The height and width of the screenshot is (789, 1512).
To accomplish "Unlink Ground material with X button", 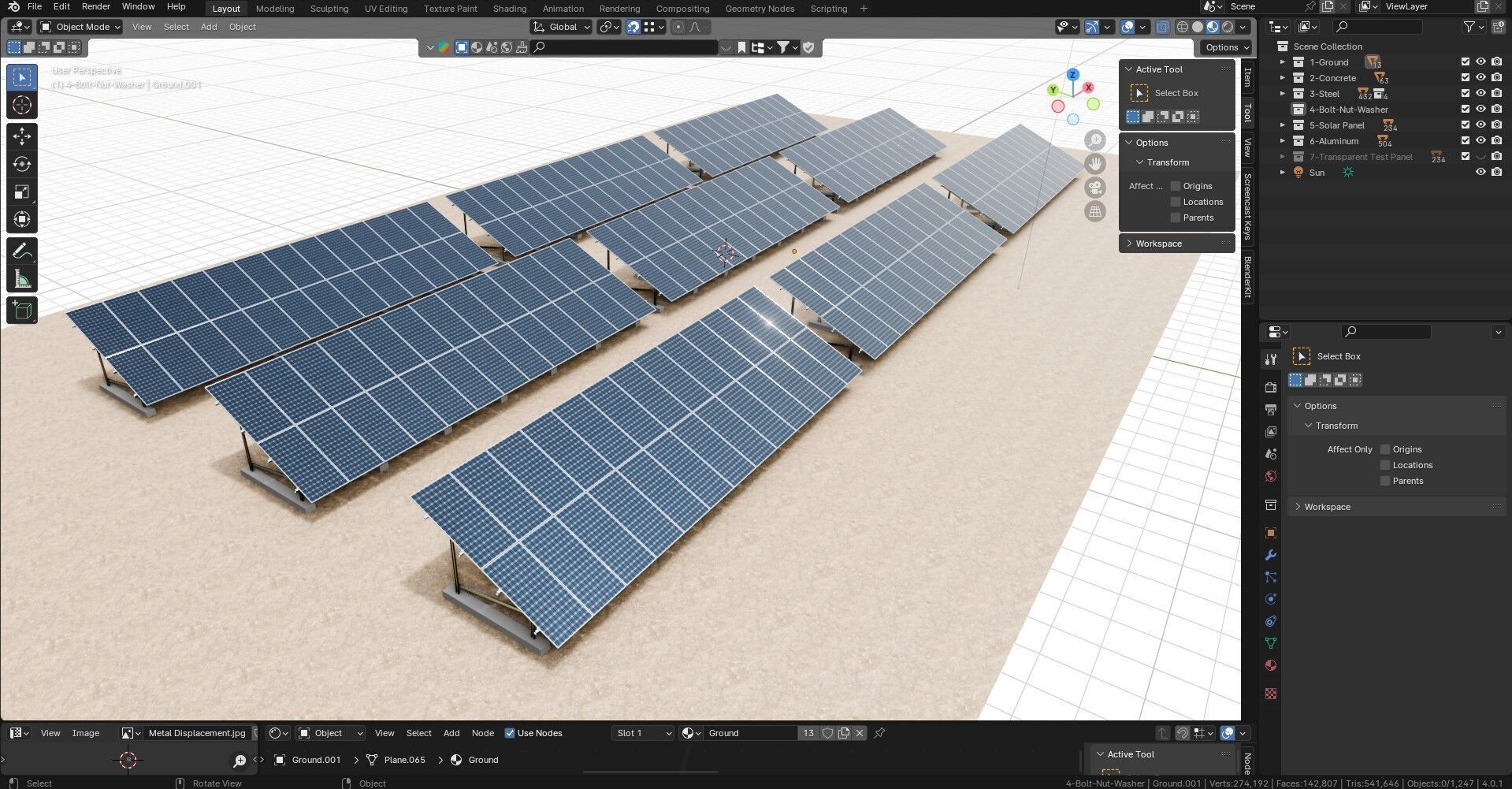I will pyautogui.click(x=860, y=733).
